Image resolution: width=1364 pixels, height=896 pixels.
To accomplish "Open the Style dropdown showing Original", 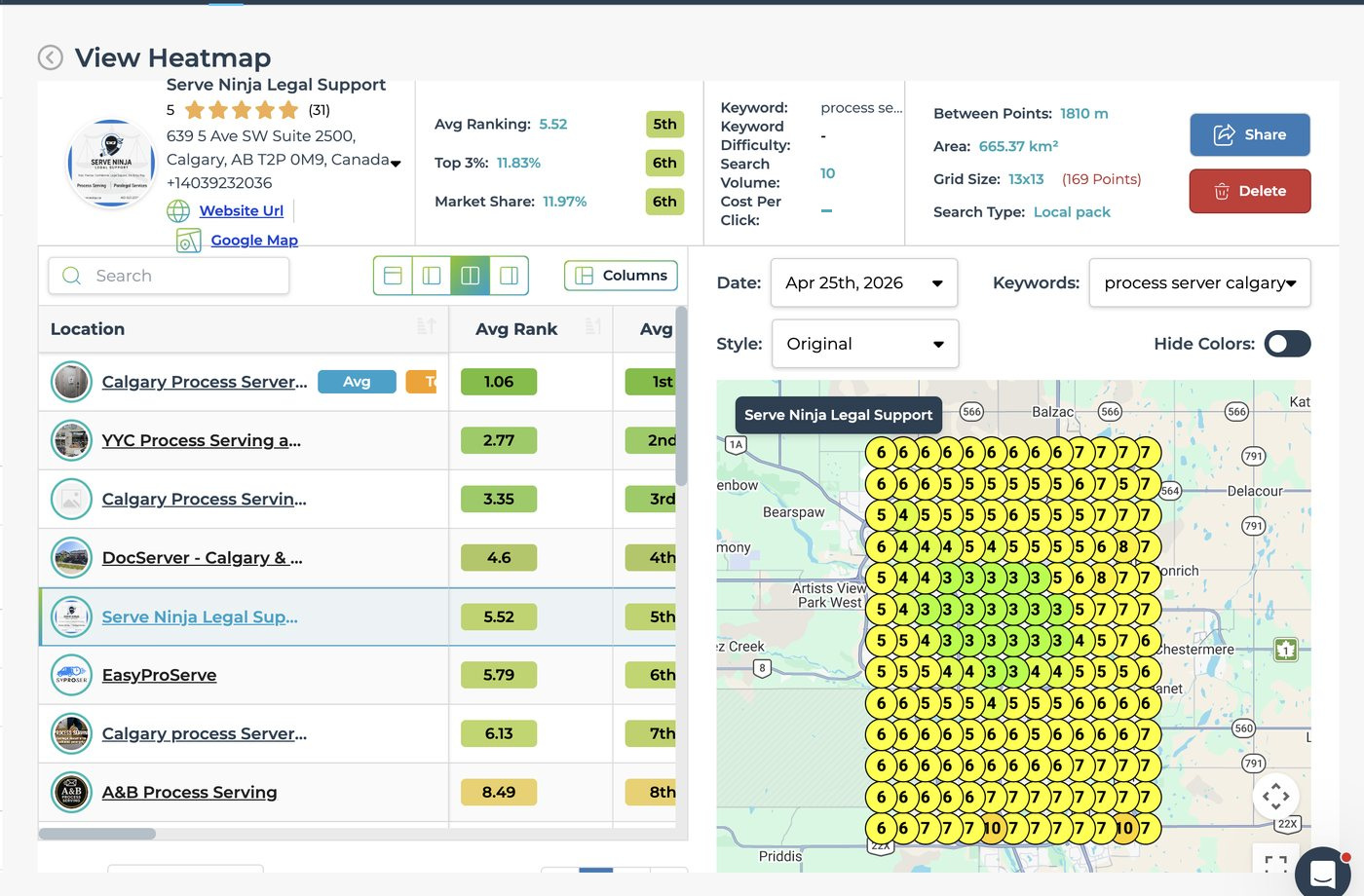I will [865, 344].
